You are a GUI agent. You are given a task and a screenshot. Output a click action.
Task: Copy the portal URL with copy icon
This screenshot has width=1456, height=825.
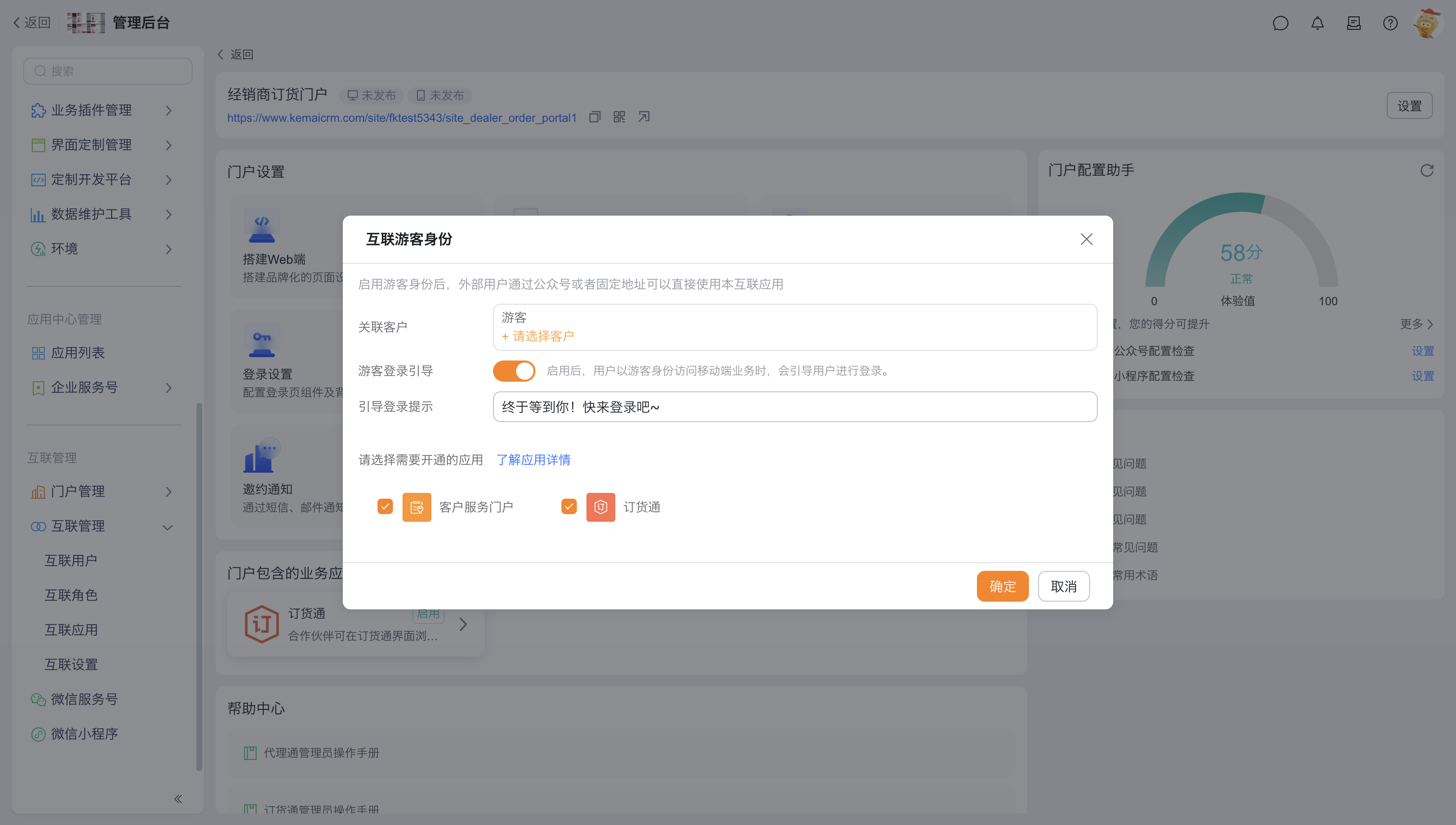pos(595,117)
